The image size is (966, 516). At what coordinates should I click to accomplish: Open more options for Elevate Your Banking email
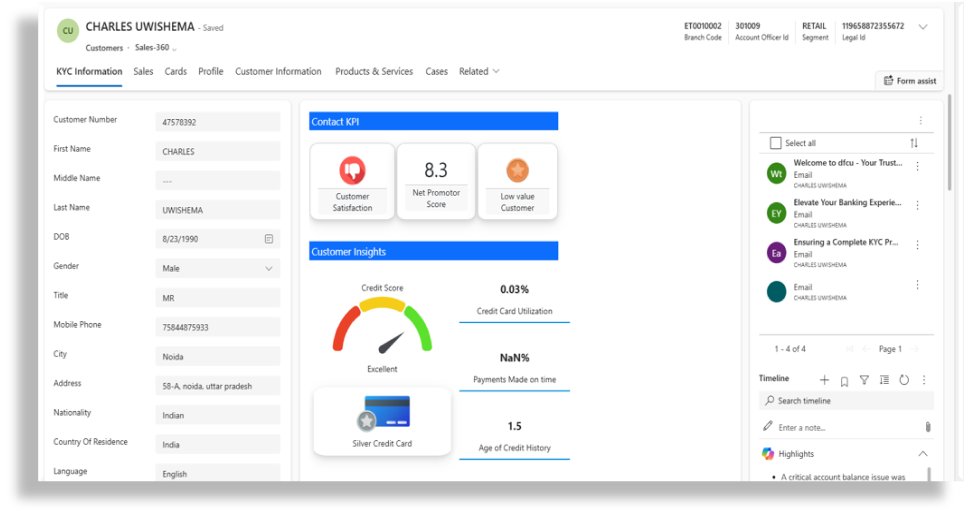tap(917, 206)
